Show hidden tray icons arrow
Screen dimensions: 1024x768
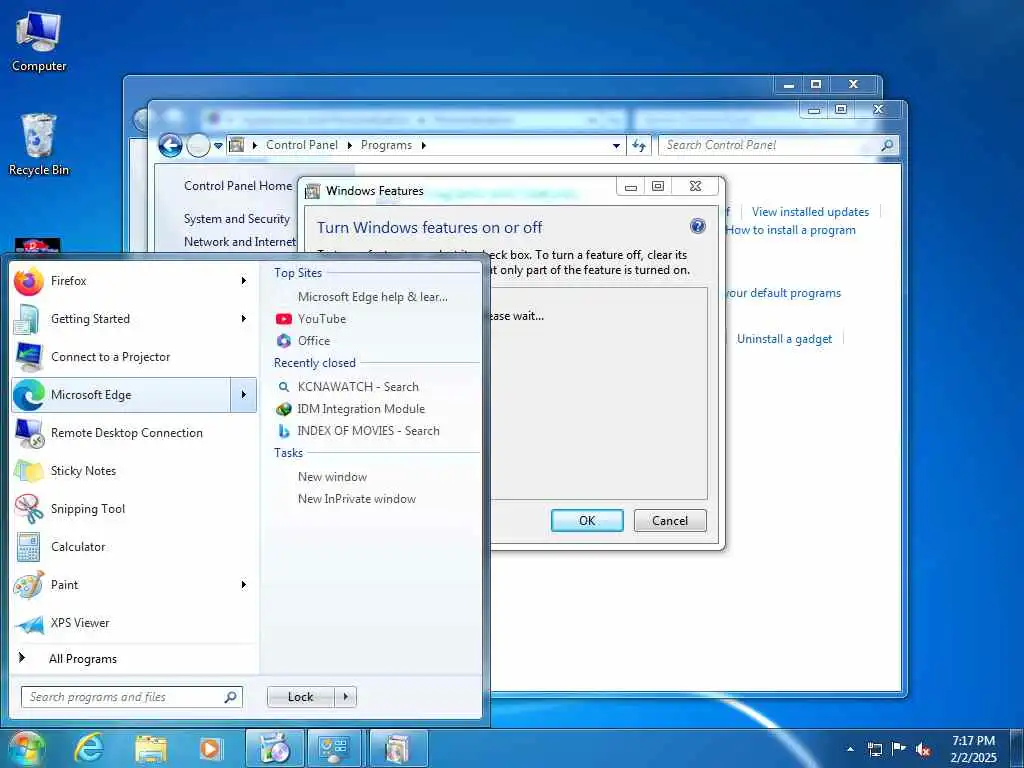(x=850, y=749)
